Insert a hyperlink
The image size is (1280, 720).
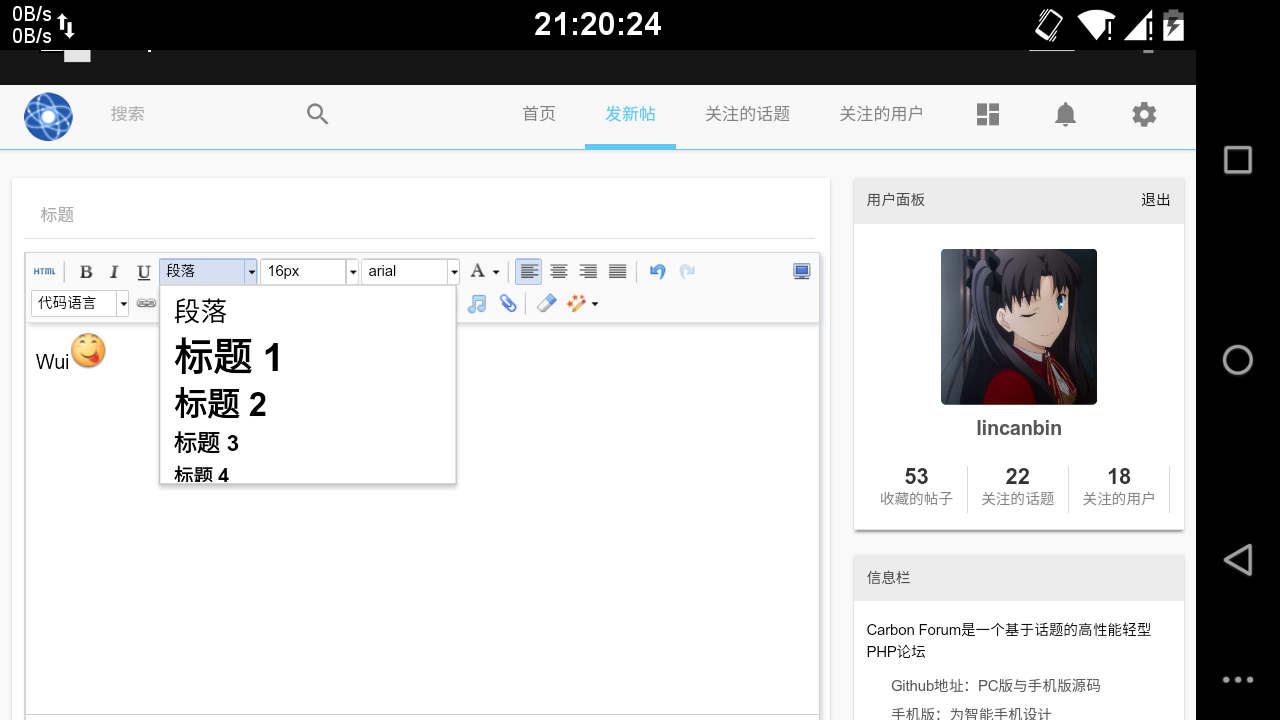coord(147,303)
